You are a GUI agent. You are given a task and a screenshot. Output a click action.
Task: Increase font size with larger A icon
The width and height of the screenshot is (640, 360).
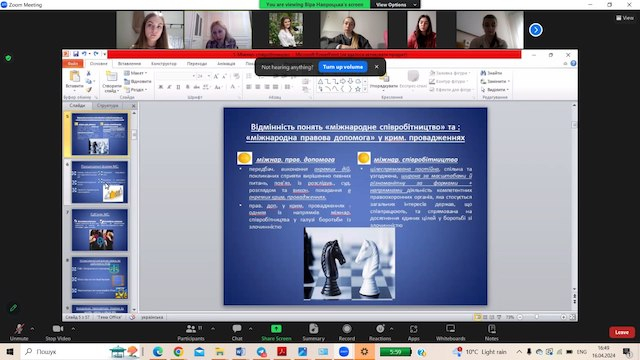pos(216,76)
